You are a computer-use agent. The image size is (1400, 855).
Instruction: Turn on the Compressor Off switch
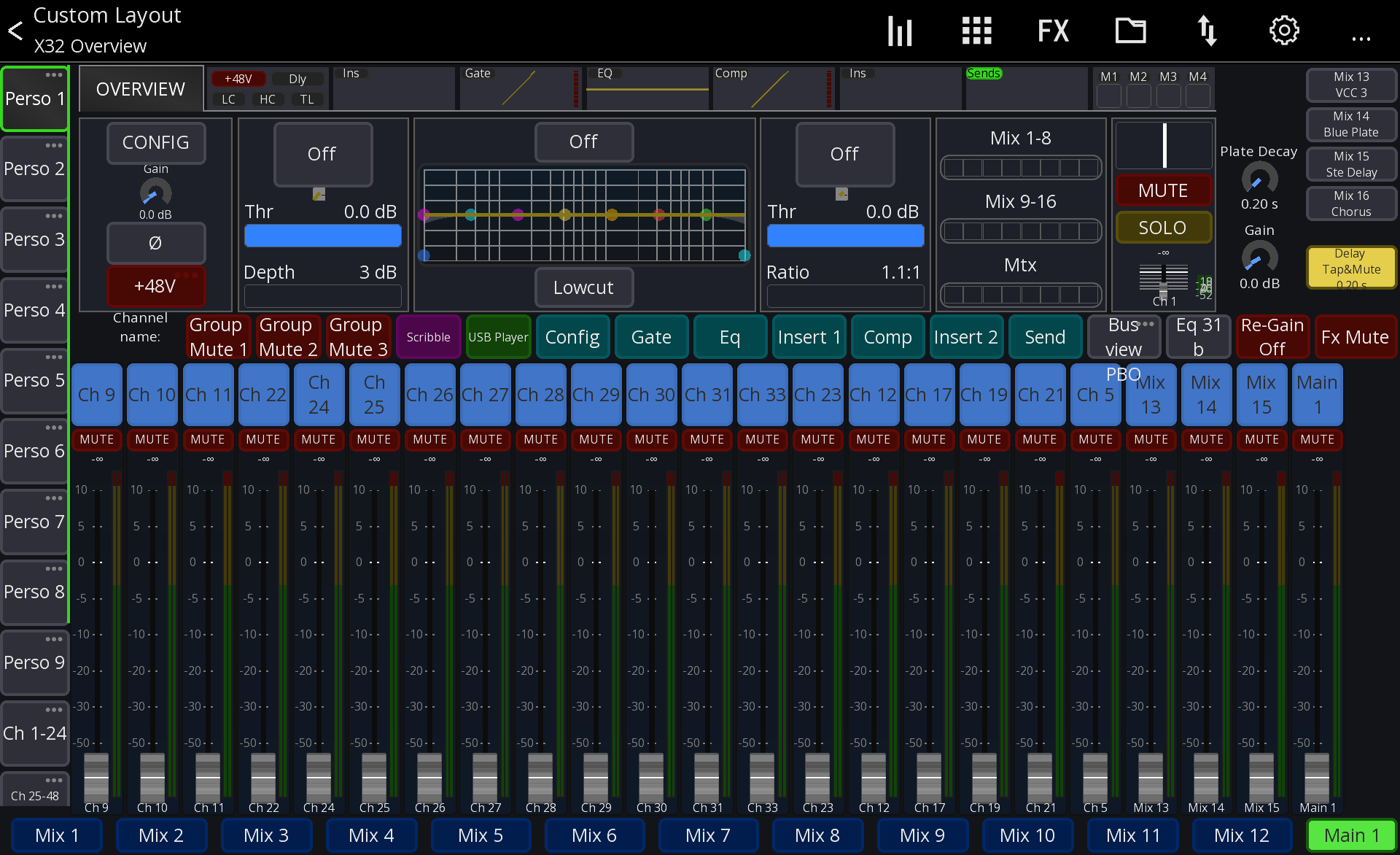pyautogui.click(x=845, y=154)
